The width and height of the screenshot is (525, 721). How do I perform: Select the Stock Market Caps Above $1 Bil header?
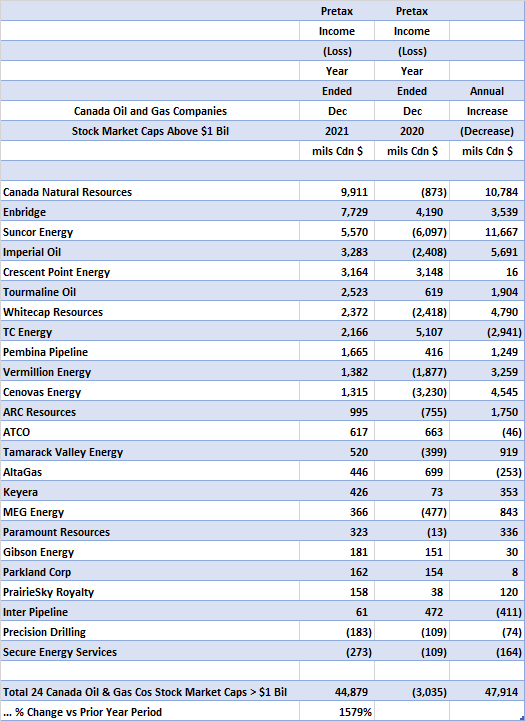(150, 132)
